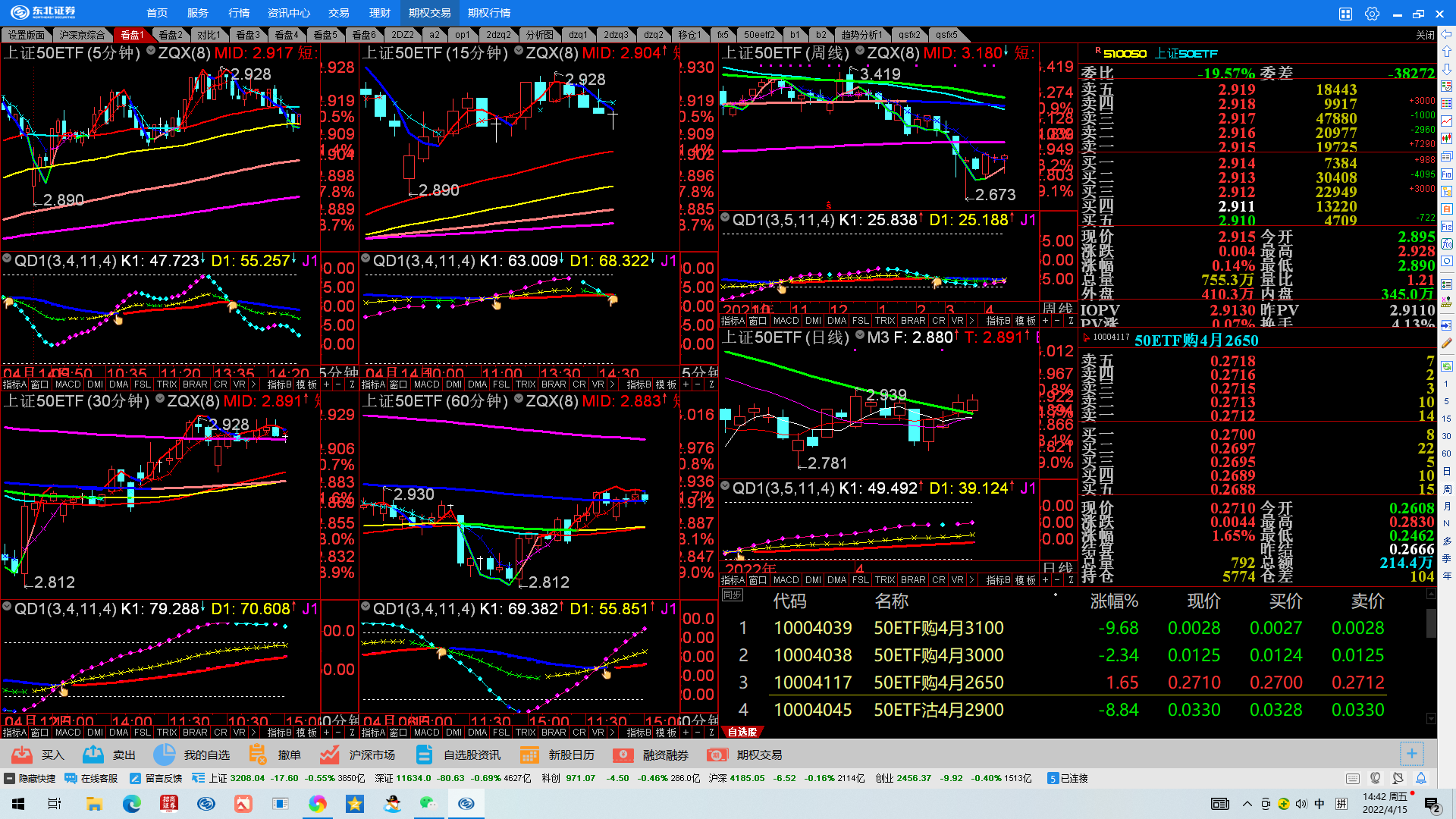Click MACD indicator in 5分钟 chart
1456x819 pixels.
[x=67, y=384]
